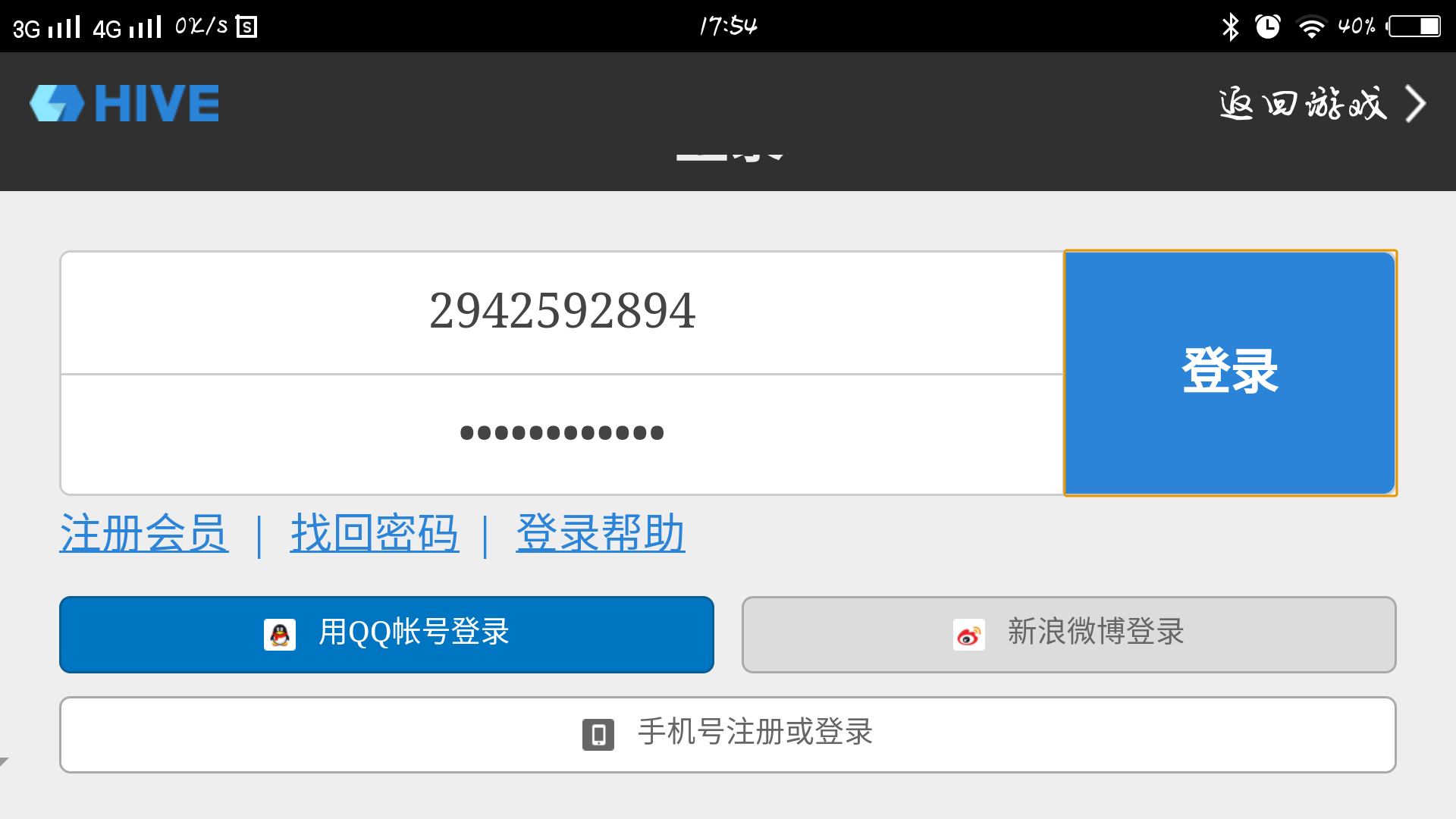Tap the battery indicator icon

pos(1414,27)
